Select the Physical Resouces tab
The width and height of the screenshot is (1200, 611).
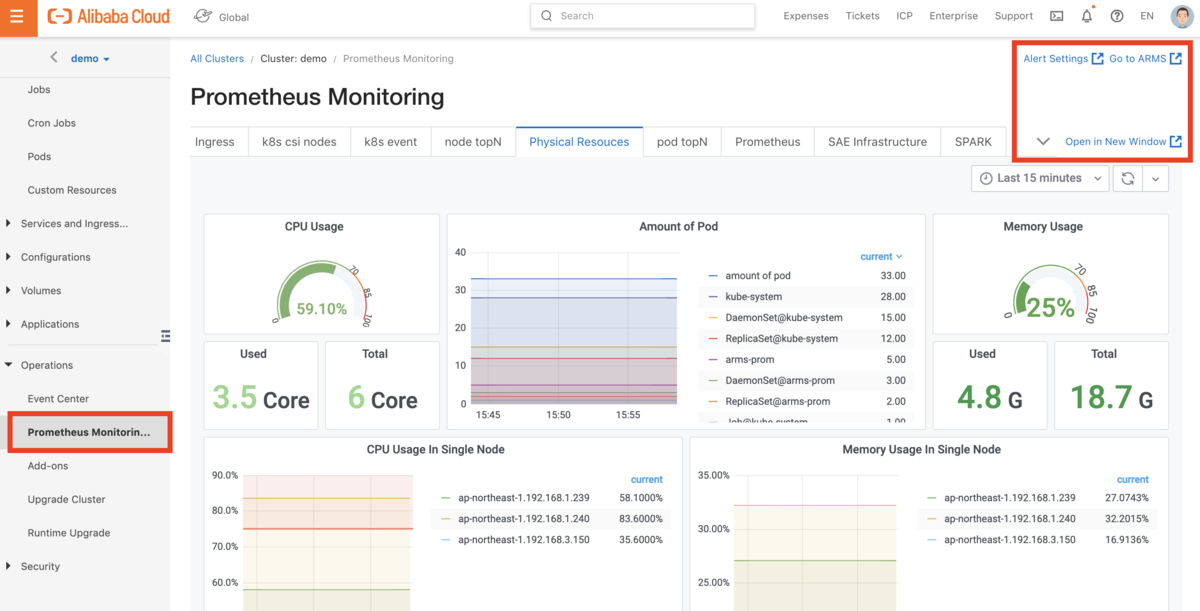(x=579, y=141)
